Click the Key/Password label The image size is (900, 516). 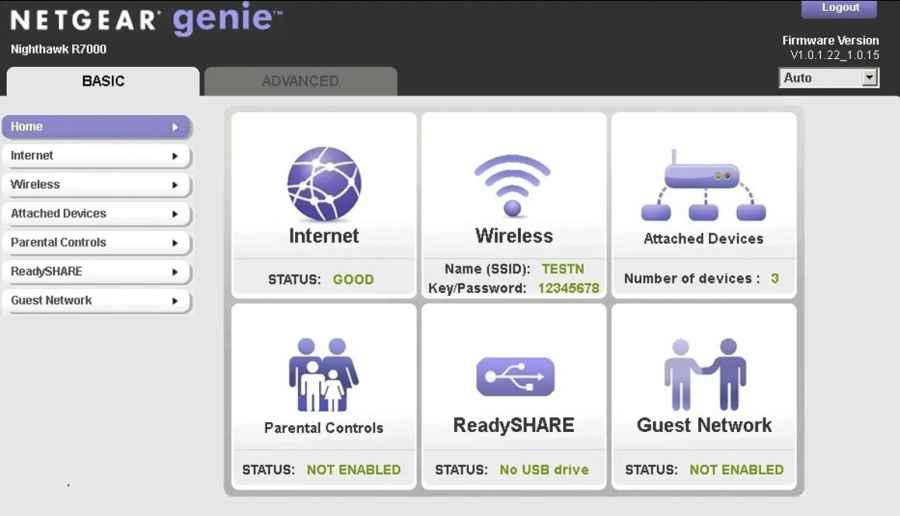click(478, 288)
